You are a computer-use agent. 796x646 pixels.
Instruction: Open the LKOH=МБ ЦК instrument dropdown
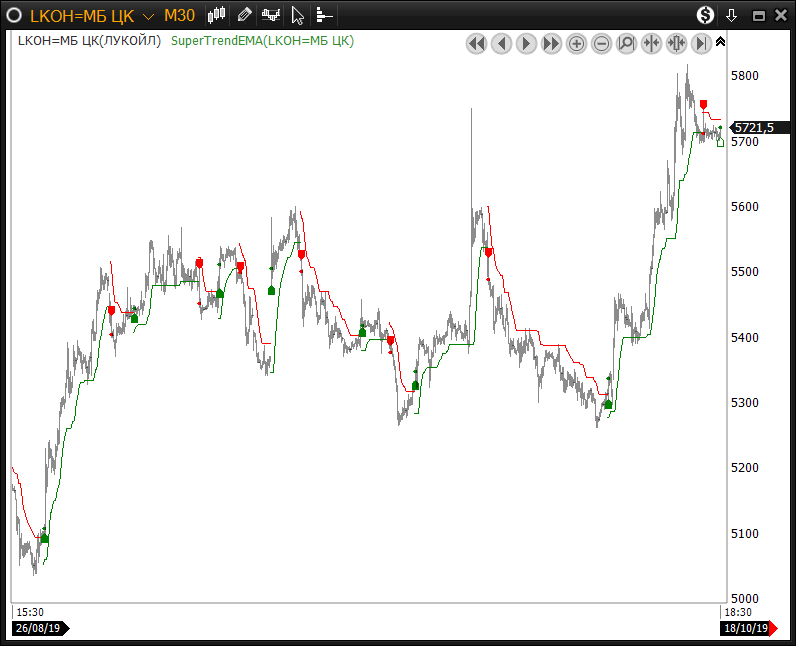pyautogui.click(x=148, y=16)
